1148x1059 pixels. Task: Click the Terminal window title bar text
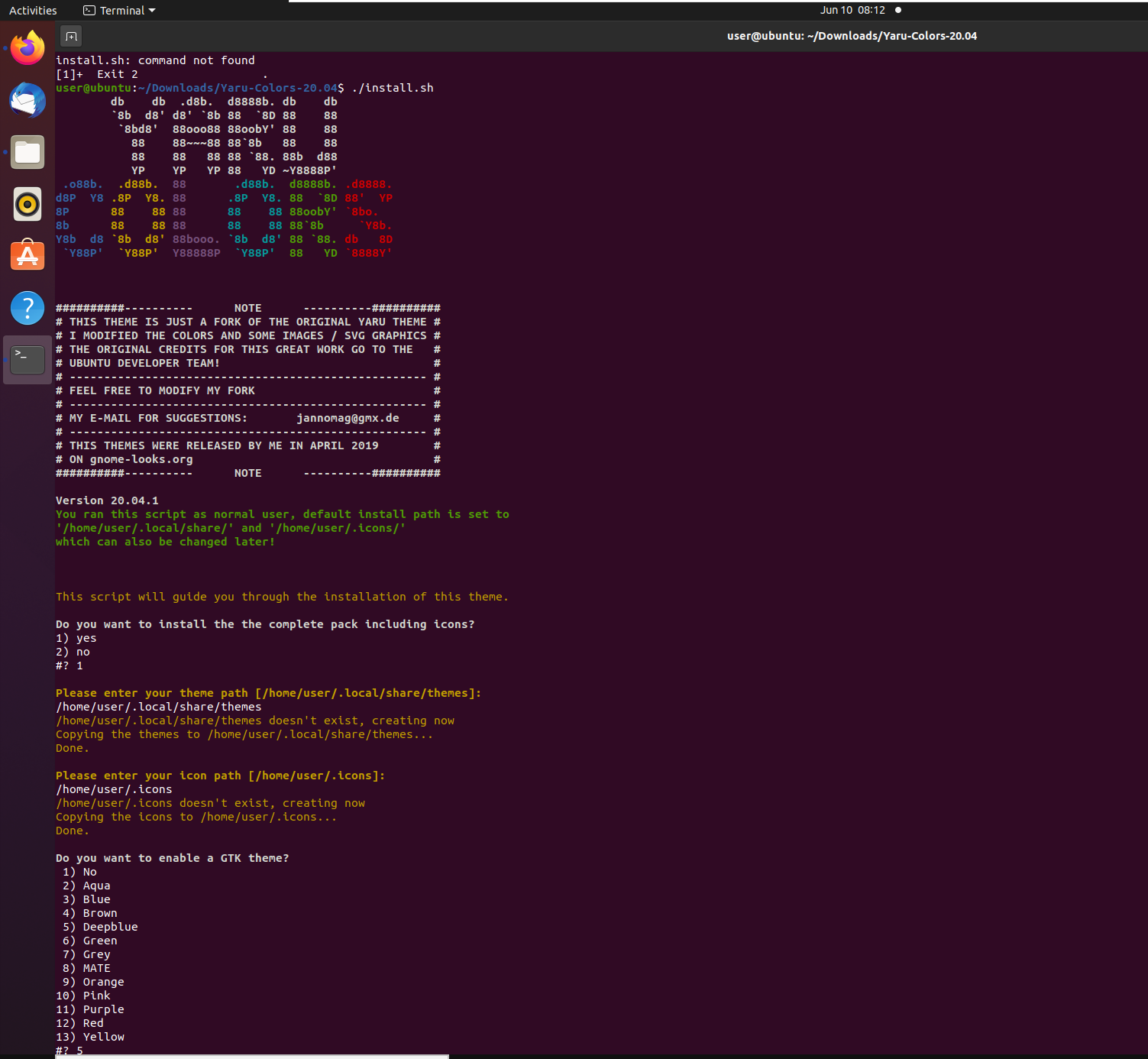(852, 36)
